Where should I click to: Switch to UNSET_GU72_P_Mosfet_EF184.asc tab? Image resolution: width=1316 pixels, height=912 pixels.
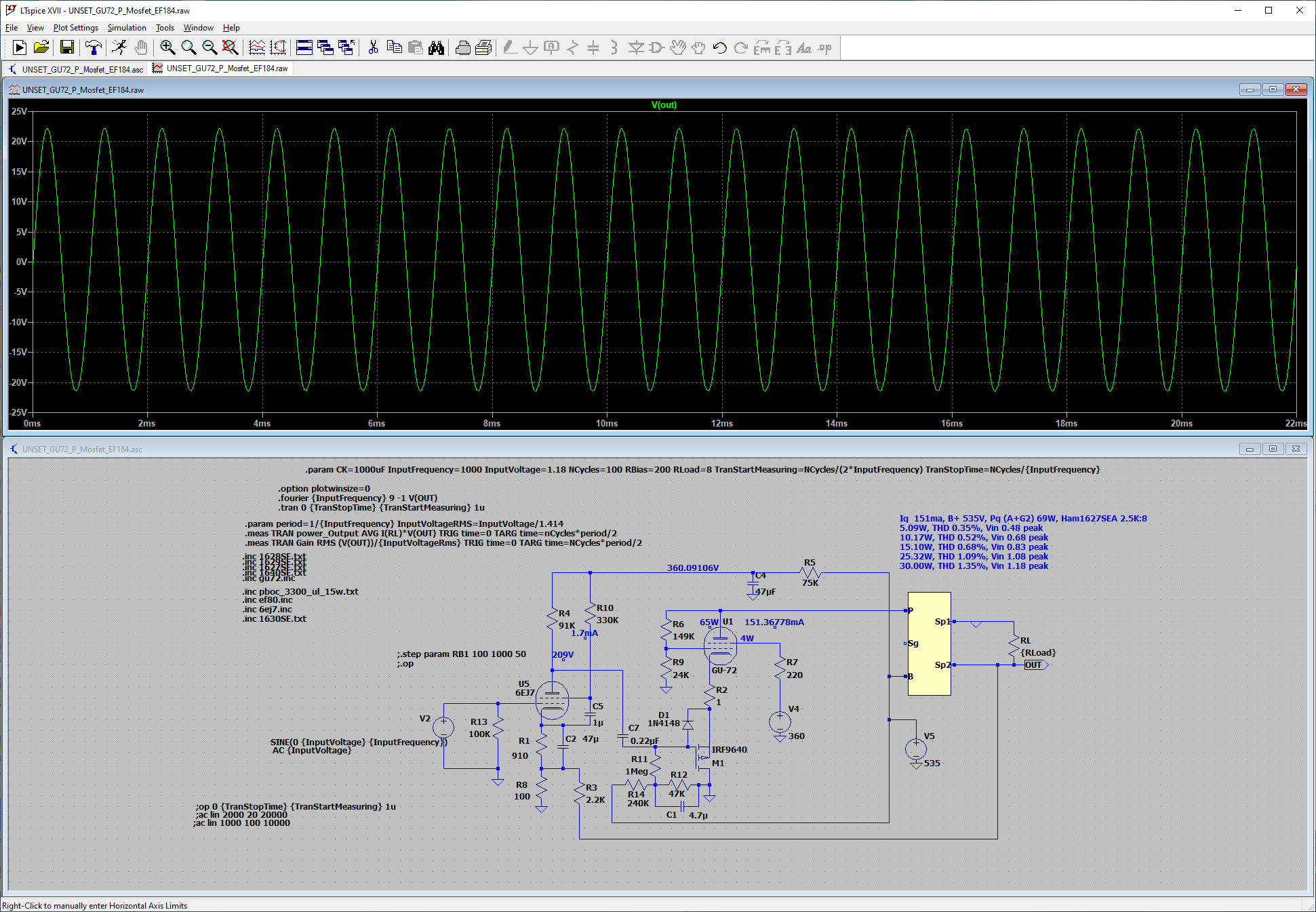point(76,69)
